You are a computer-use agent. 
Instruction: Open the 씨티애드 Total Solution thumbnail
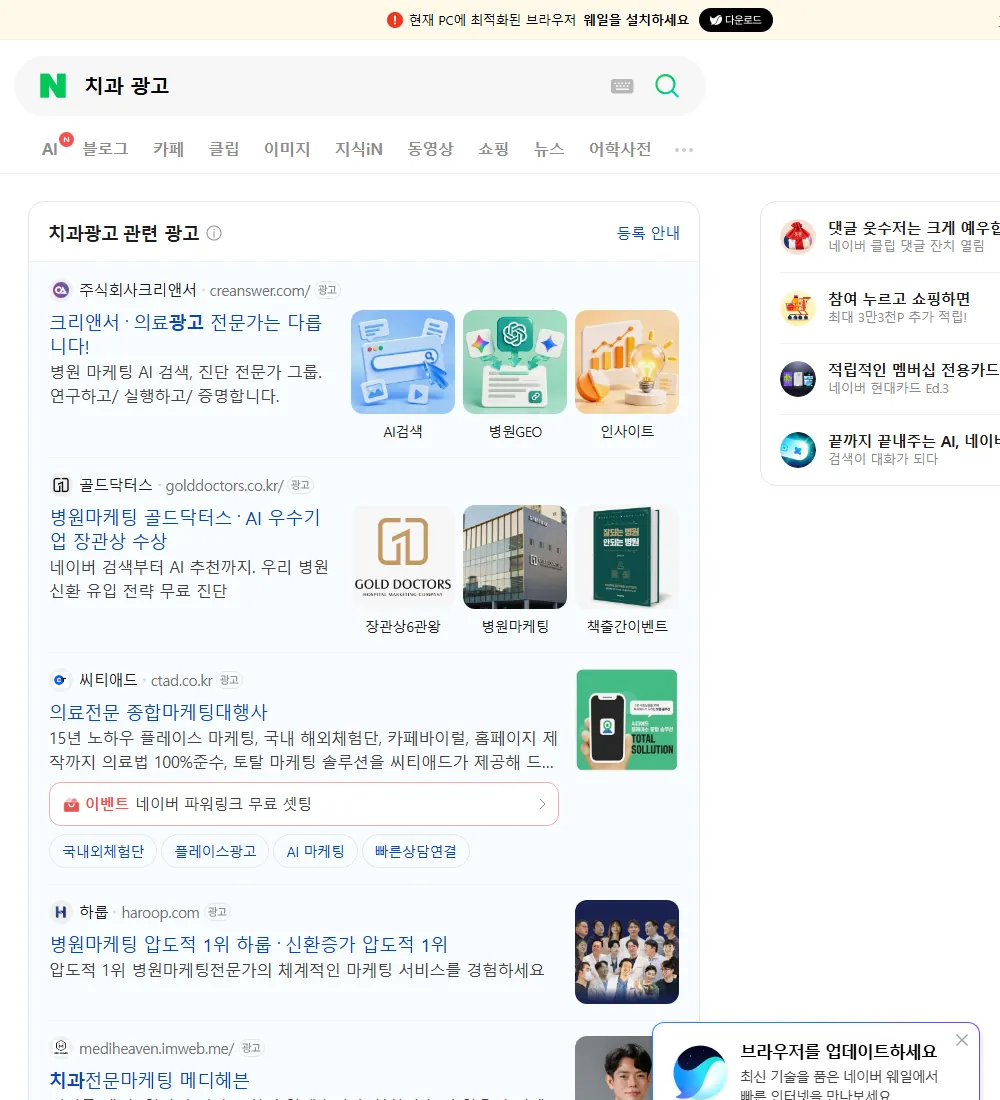coord(627,720)
